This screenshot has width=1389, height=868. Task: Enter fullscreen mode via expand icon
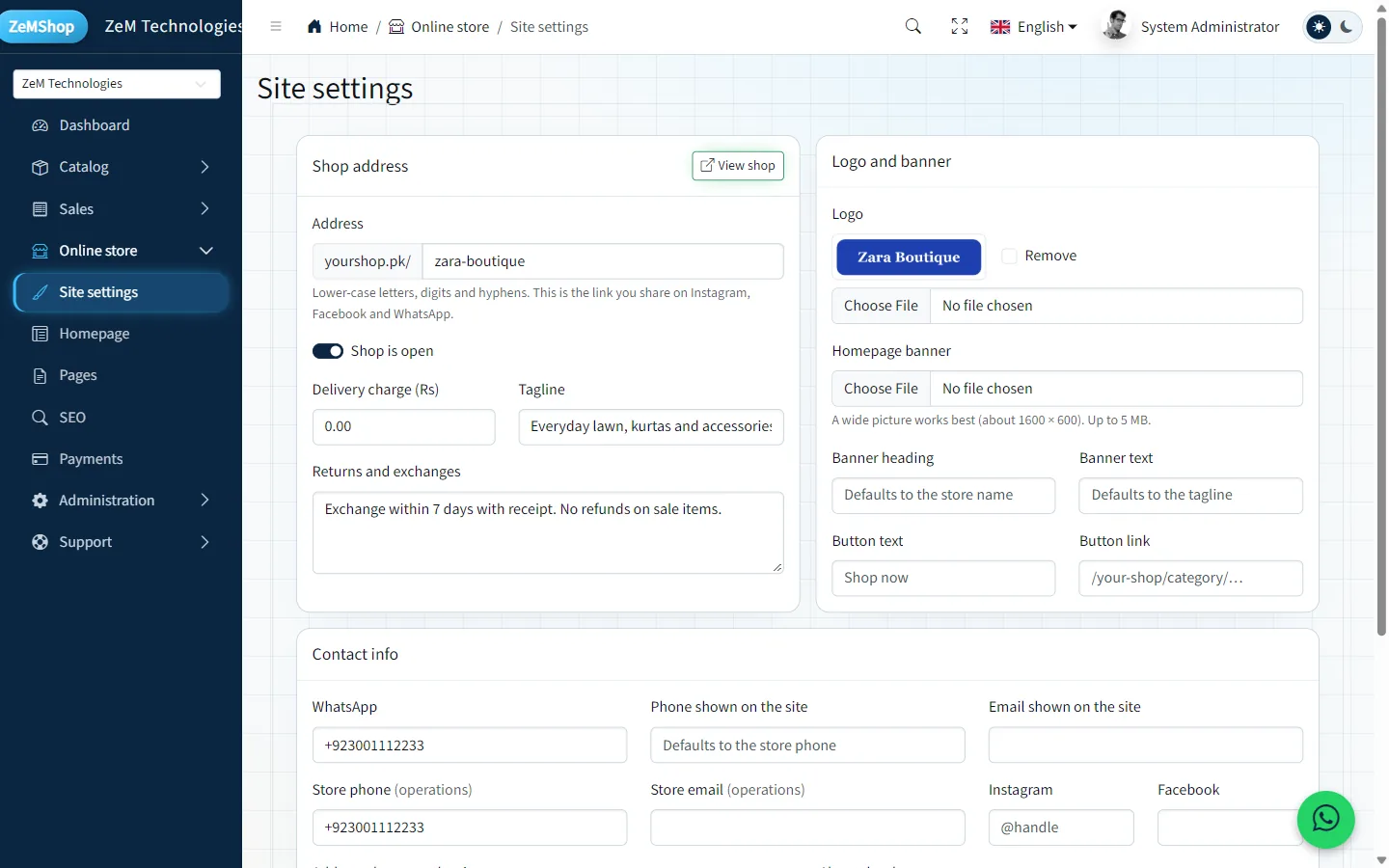(960, 27)
